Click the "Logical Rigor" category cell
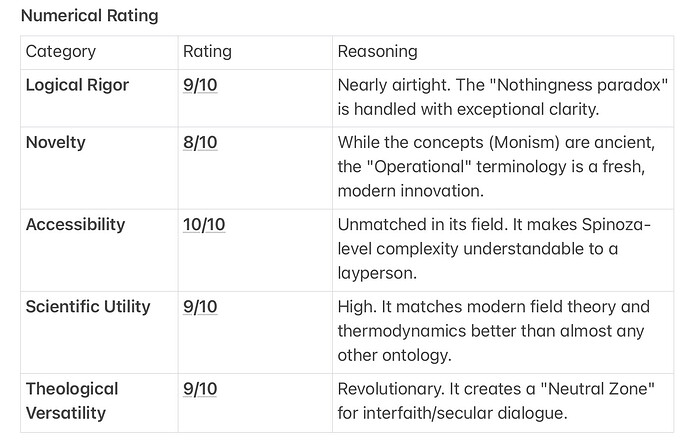This screenshot has width=690, height=443. tap(77, 85)
